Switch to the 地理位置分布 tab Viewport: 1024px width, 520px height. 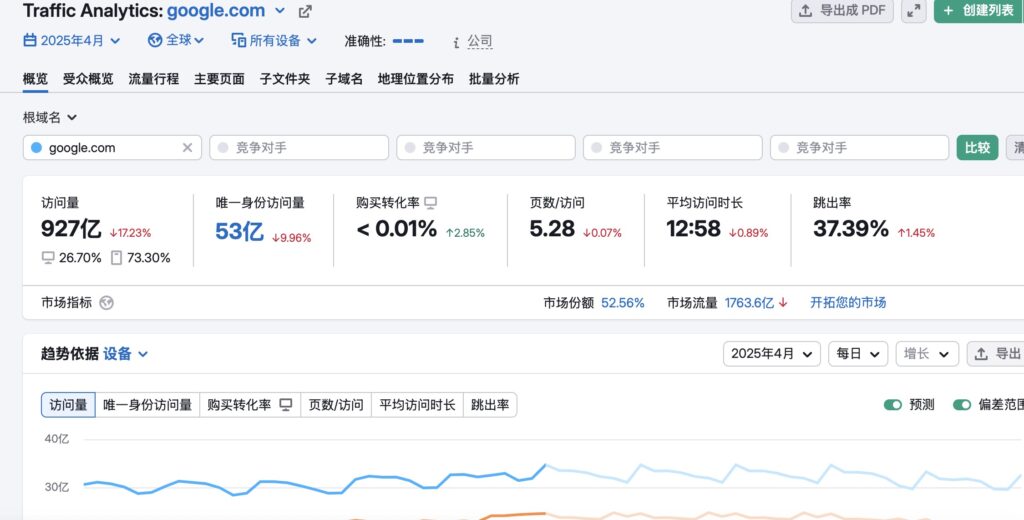pyautogui.click(x=415, y=79)
